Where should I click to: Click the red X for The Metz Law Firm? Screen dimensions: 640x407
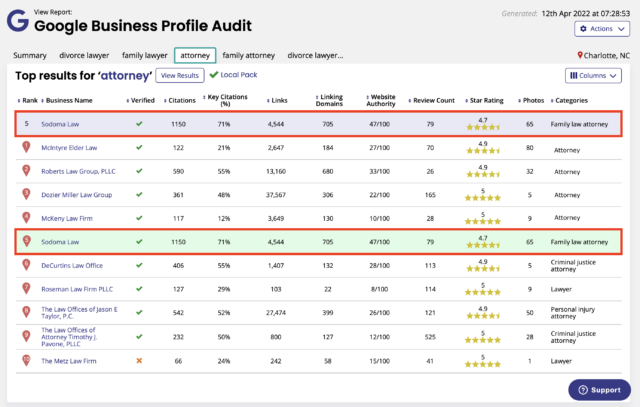click(x=139, y=360)
